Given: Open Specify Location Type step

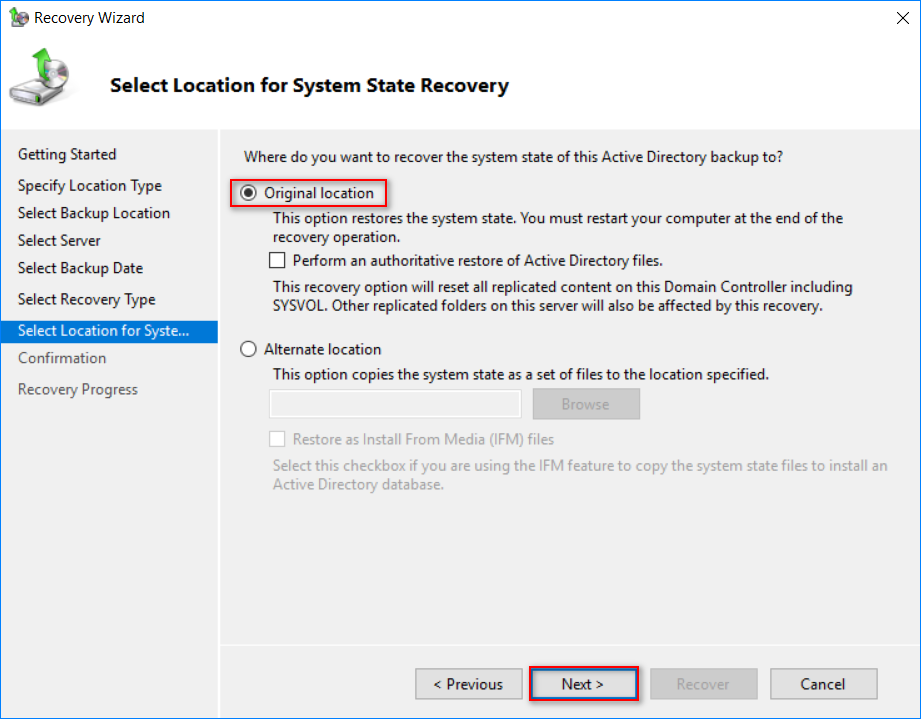Looking at the screenshot, I should (x=90, y=186).
